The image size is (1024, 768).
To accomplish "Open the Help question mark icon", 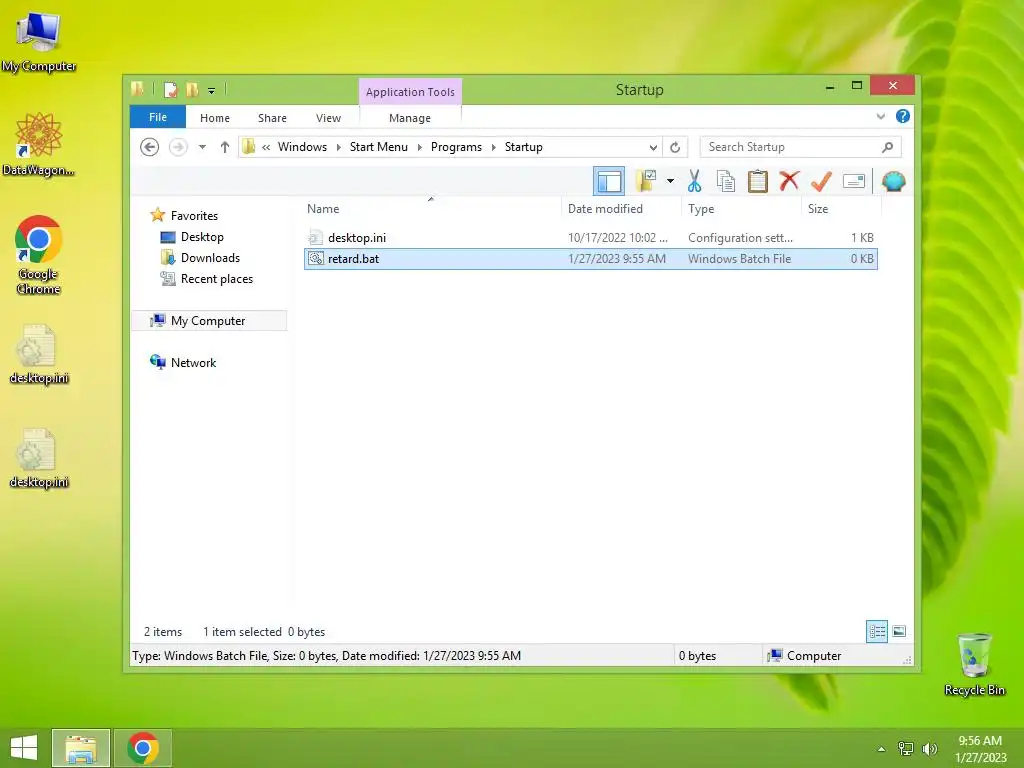I will (x=903, y=116).
